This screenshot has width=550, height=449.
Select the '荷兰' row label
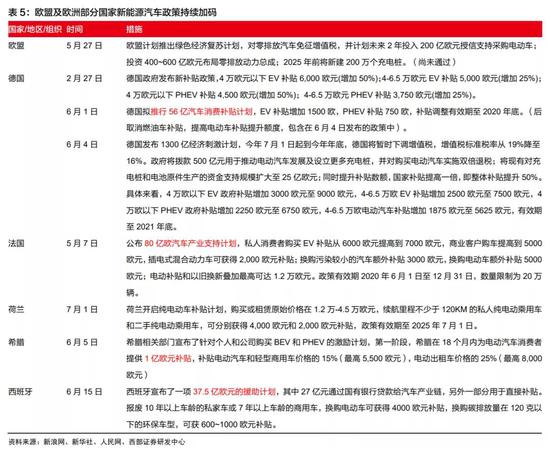coord(16,309)
